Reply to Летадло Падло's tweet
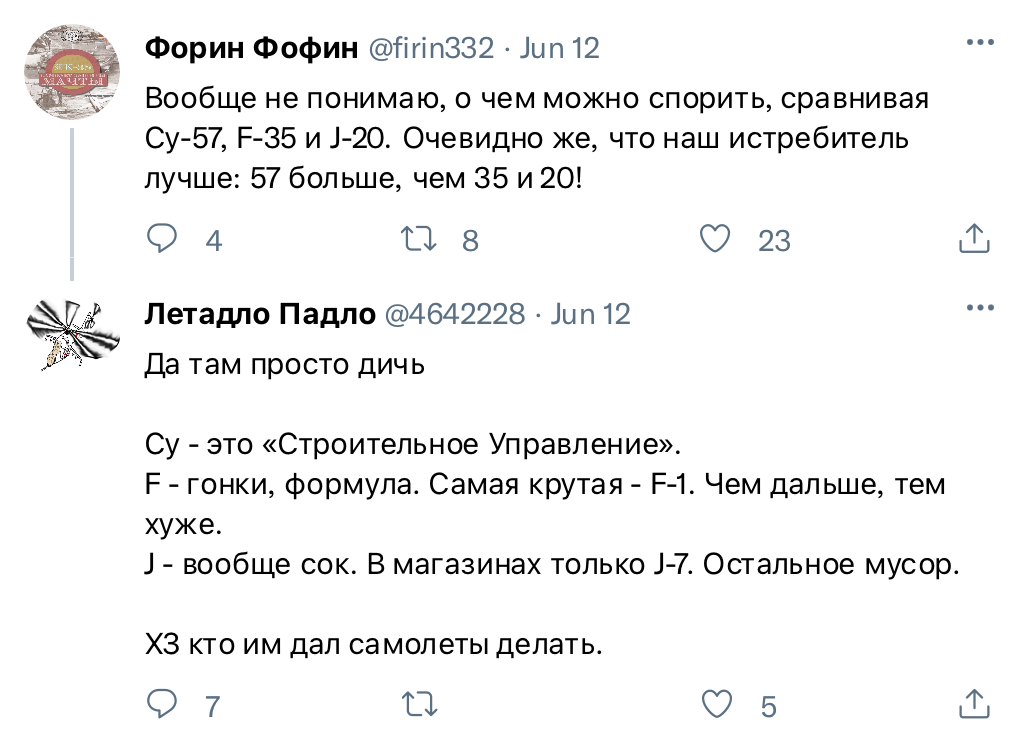Screen dimensions: 1024x748 (162, 704)
